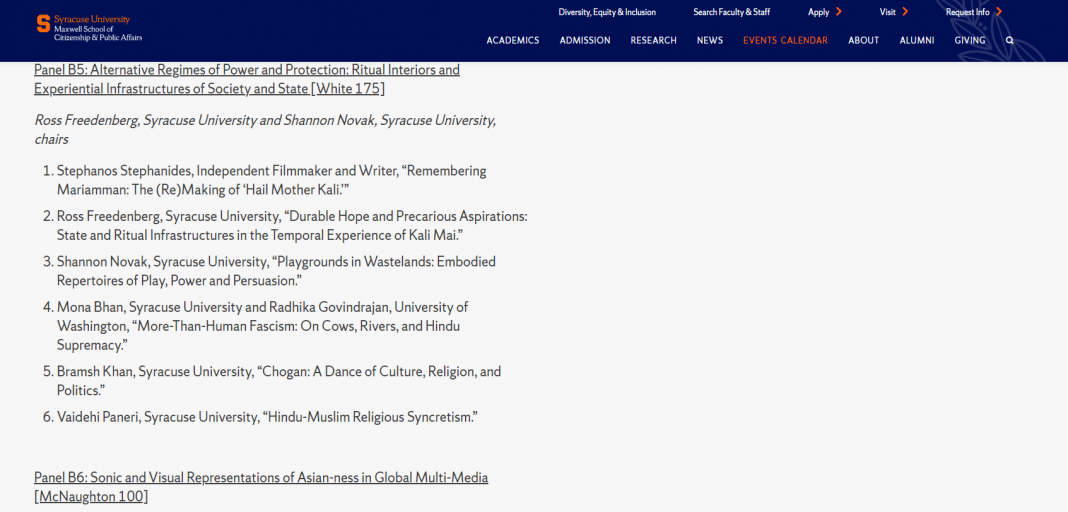
Task: Click the orange arrow beside Visit
Action: (x=905, y=12)
